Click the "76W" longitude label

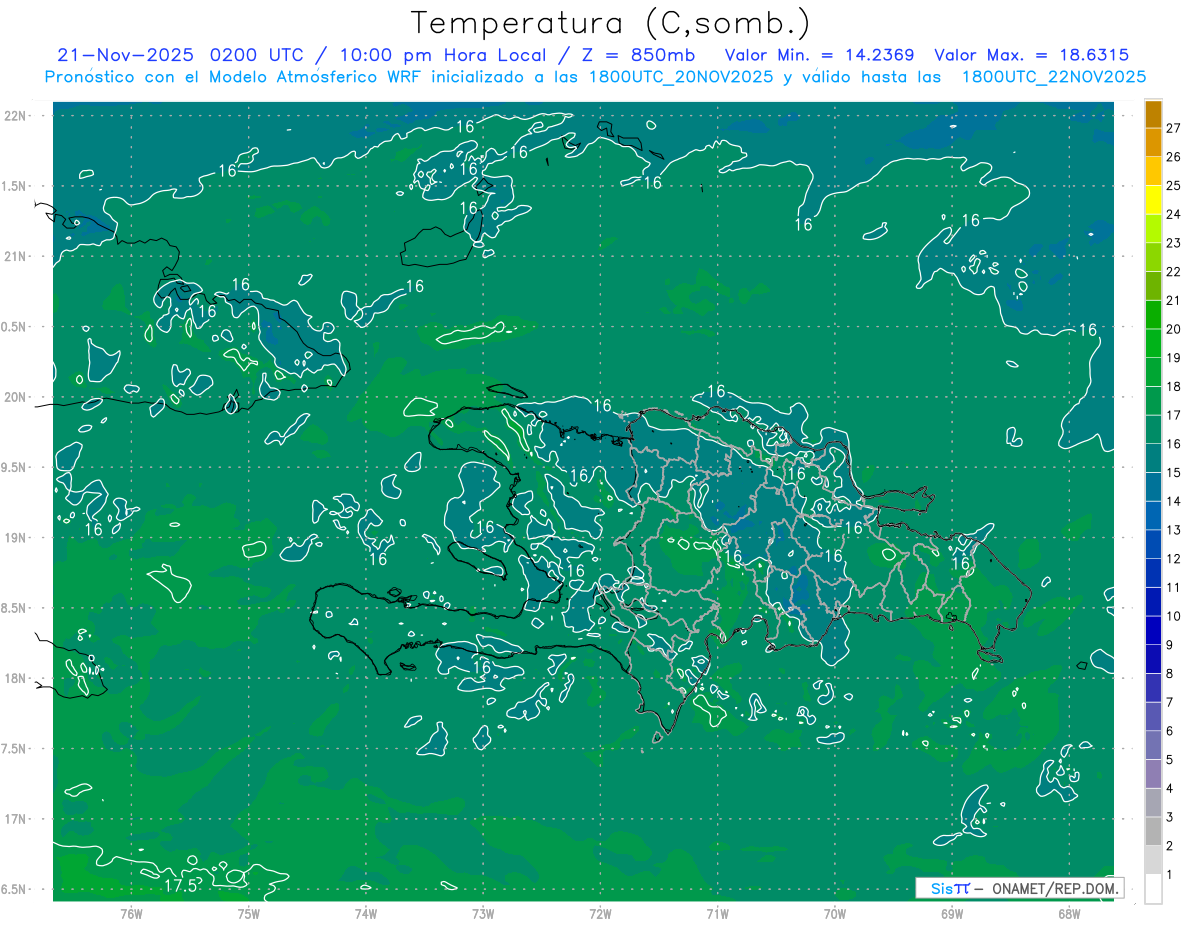point(131,914)
